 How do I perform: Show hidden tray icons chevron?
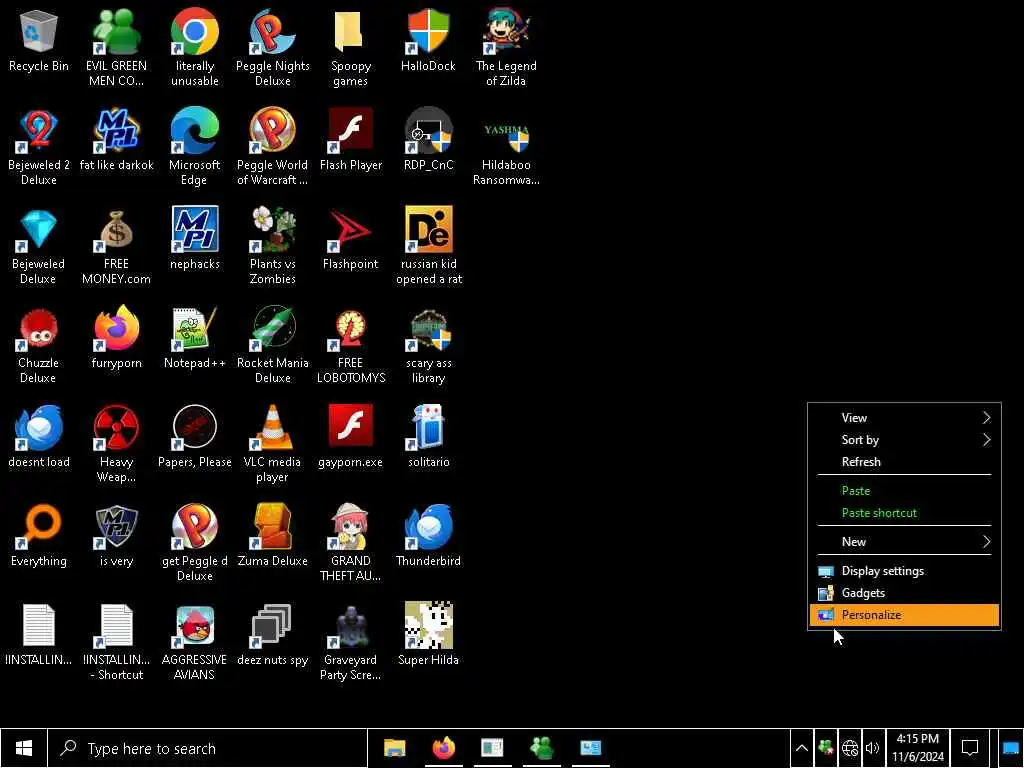tap(801, 748)
